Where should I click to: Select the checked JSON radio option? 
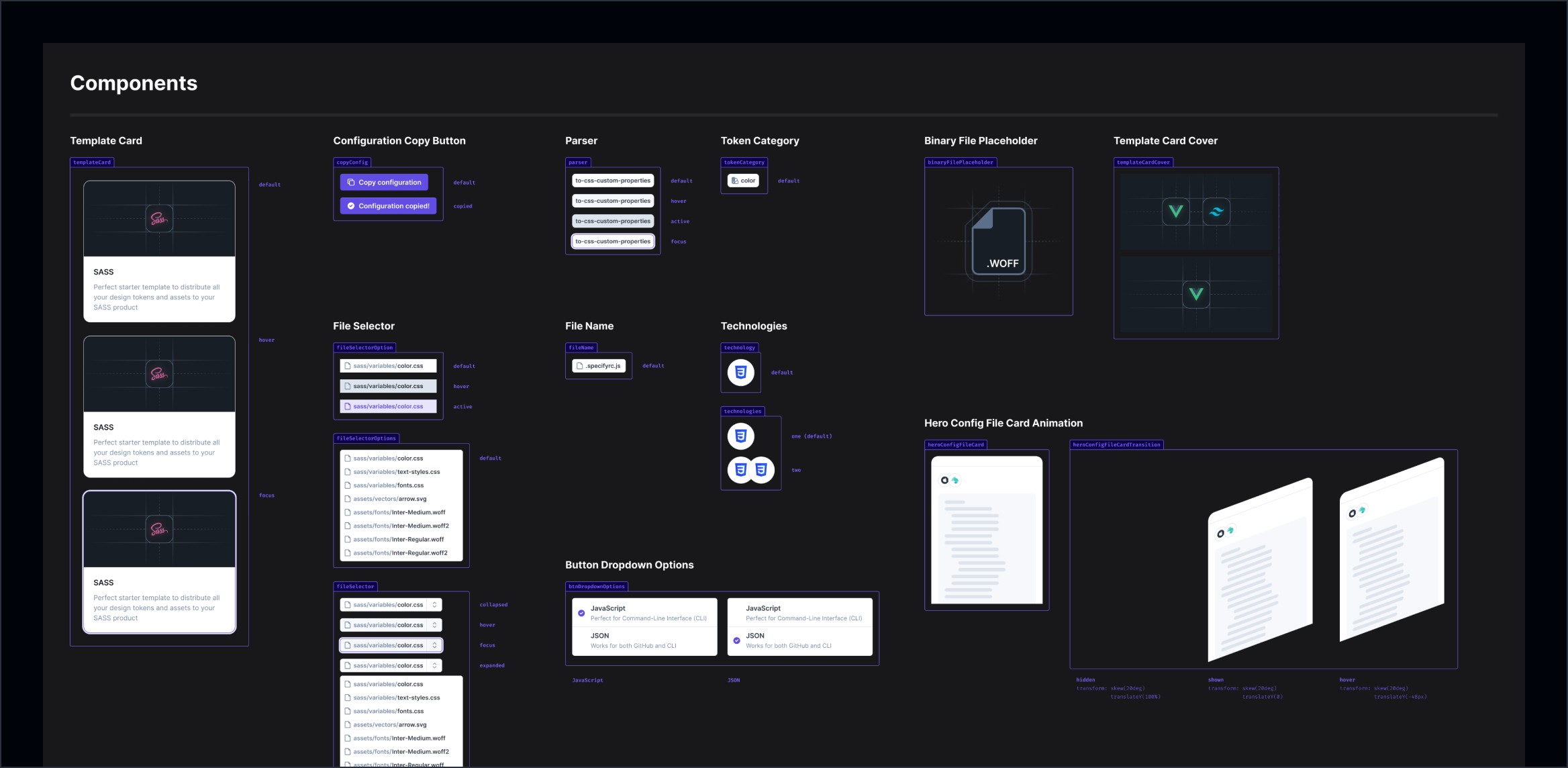[x=736, y=640]
